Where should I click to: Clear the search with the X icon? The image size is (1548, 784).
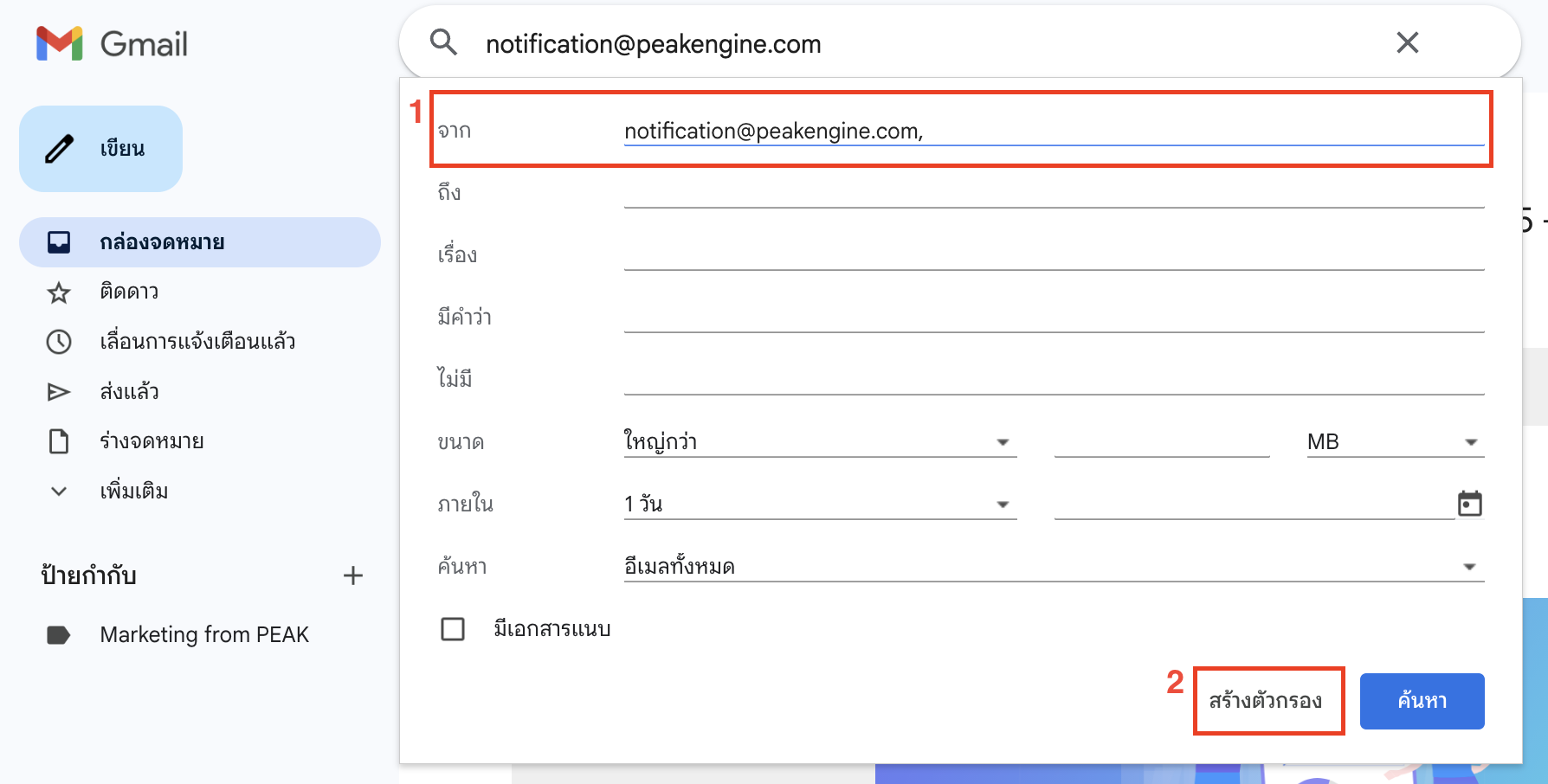(1407, 42)
